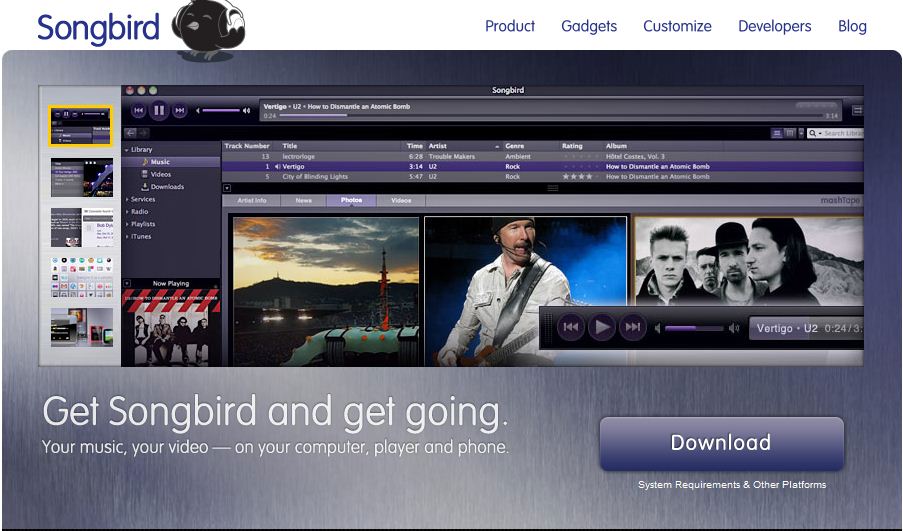Select the devices screenshot thumbnail at bottom
This screenshot has width=903, height=531.
(82, 327)
